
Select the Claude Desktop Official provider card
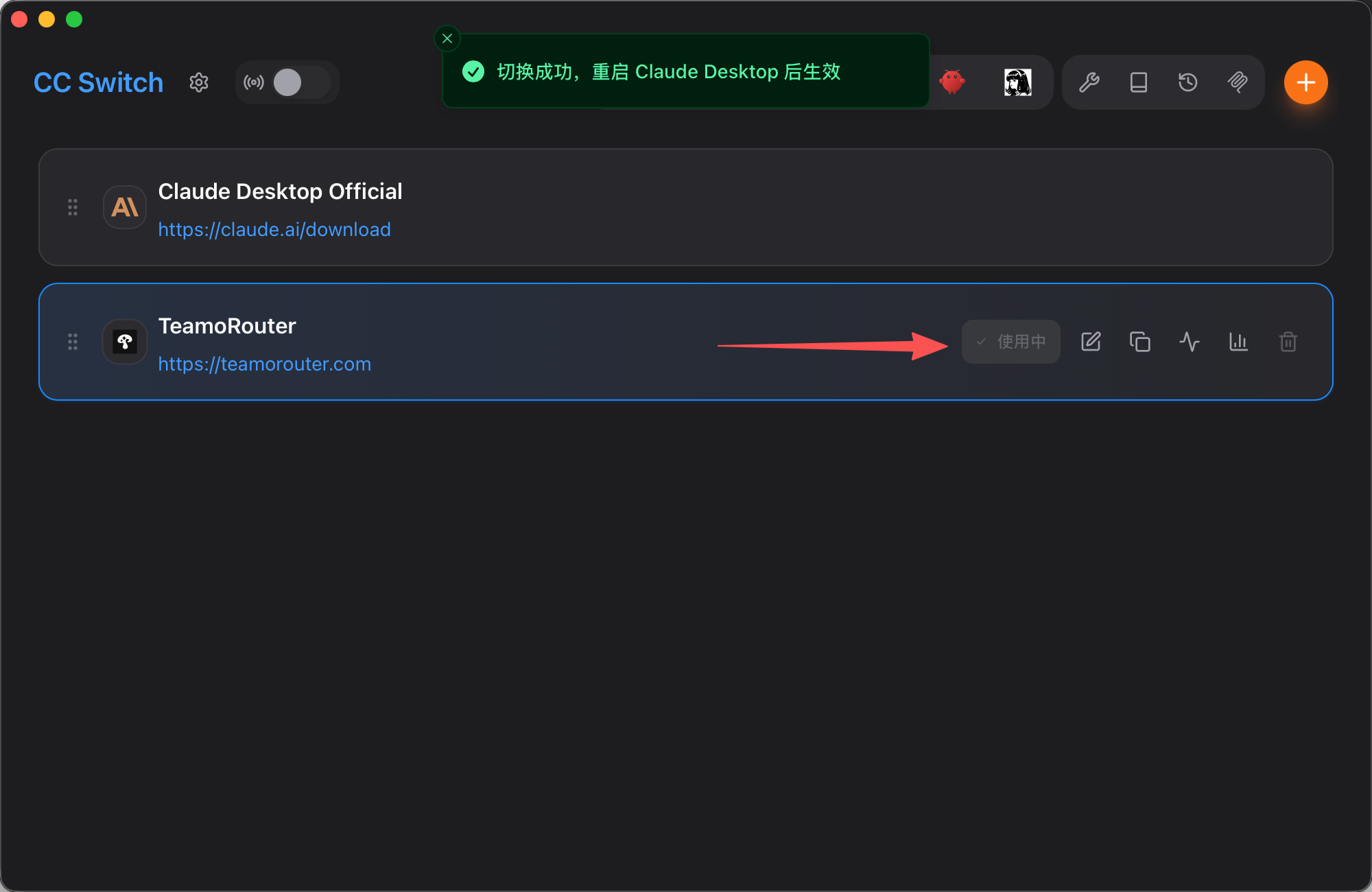pos(686,207)
